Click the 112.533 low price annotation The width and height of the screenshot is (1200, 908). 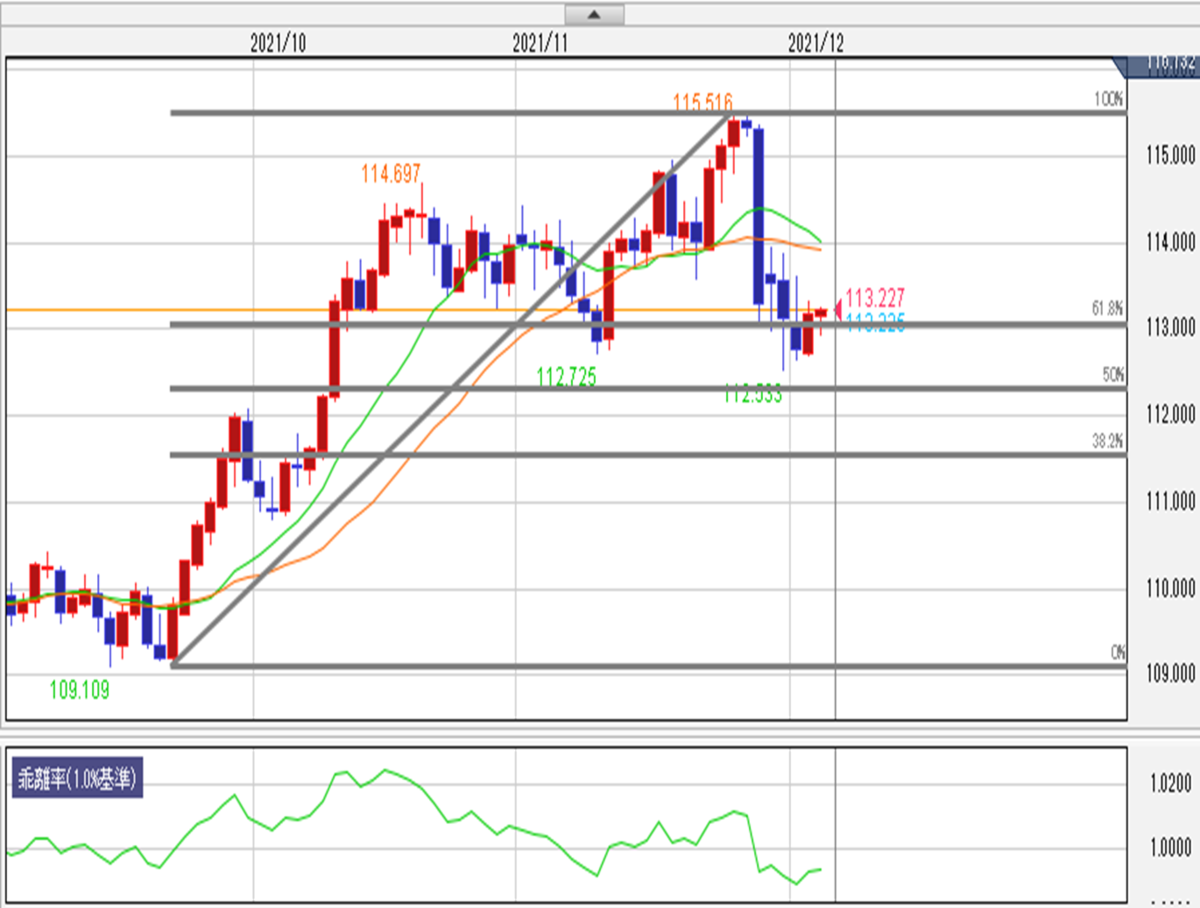(751, 395)
